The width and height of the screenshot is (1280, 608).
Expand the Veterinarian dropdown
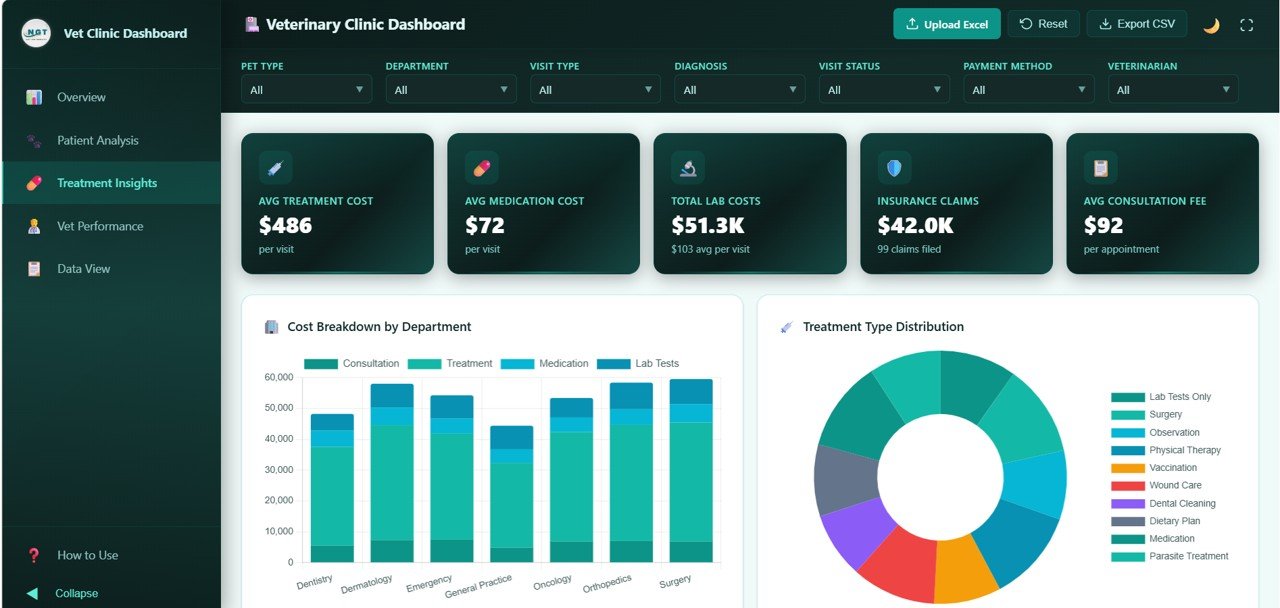click(1172, 89)
